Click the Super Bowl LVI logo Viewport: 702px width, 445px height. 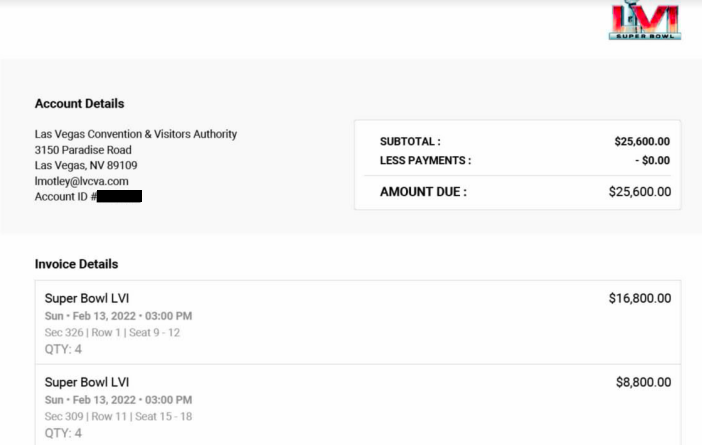[645, 20]
